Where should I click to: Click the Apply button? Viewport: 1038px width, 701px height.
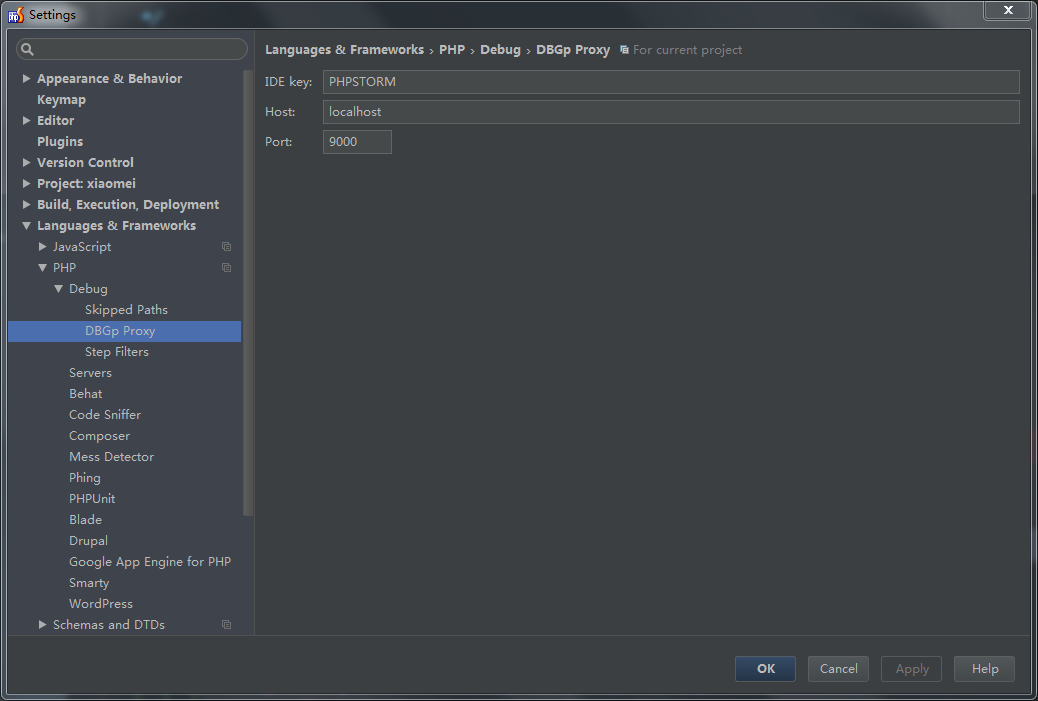pos(912,669)
